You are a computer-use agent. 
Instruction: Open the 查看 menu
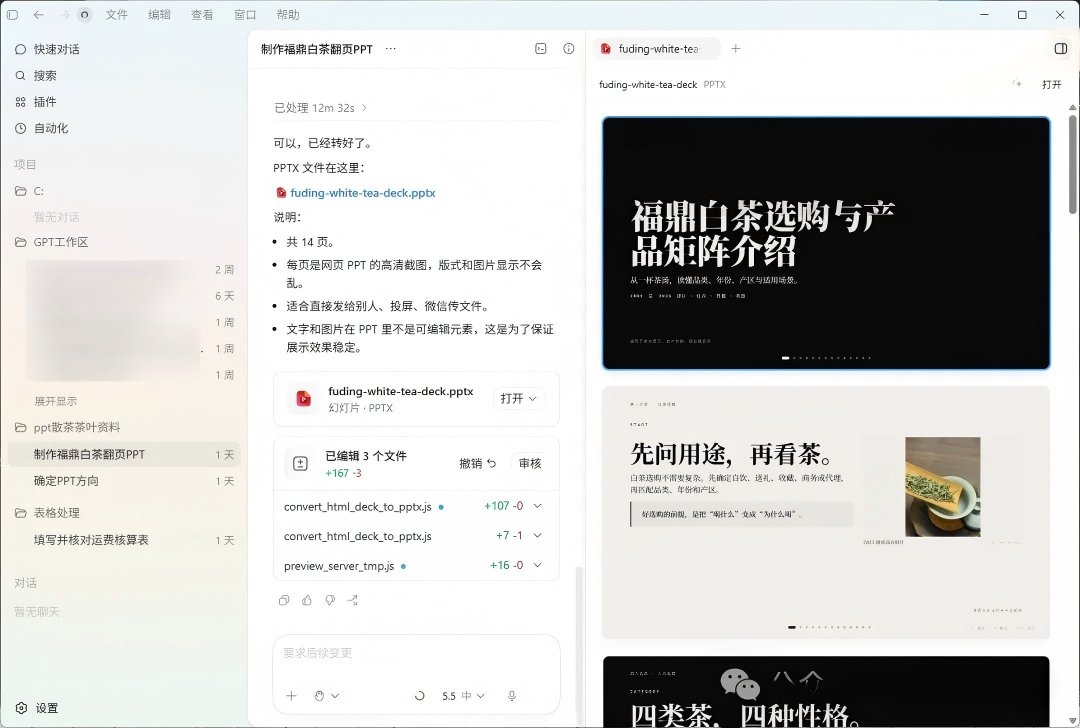tap(202, 14)
